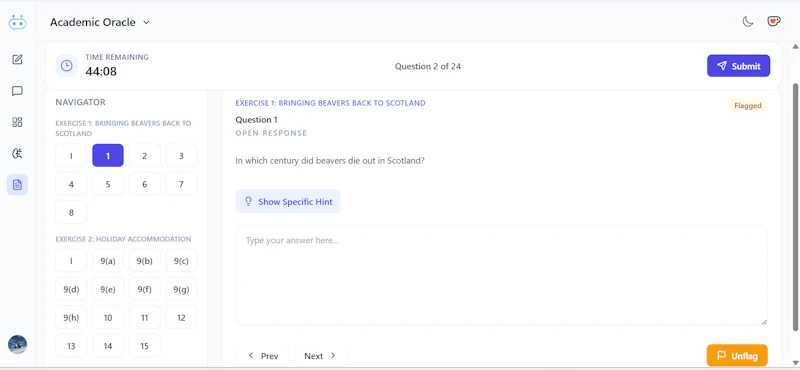Screen dimensions: 800x370
Task: Open the new note edit icon
Action: (17, 60)
